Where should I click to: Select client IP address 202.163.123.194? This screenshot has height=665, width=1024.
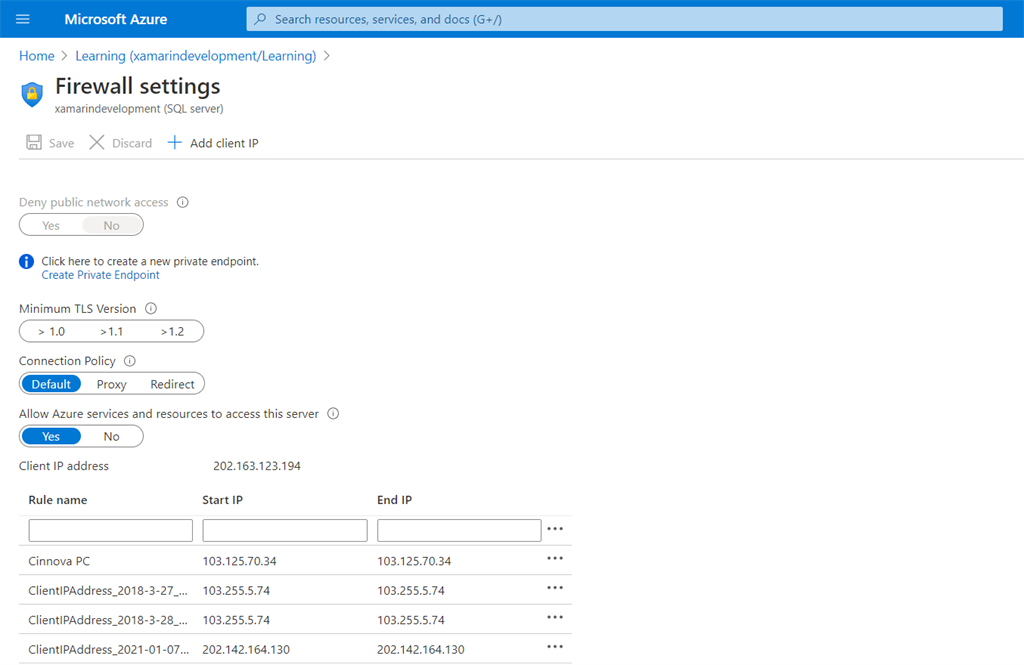click(x=257, y=466)
